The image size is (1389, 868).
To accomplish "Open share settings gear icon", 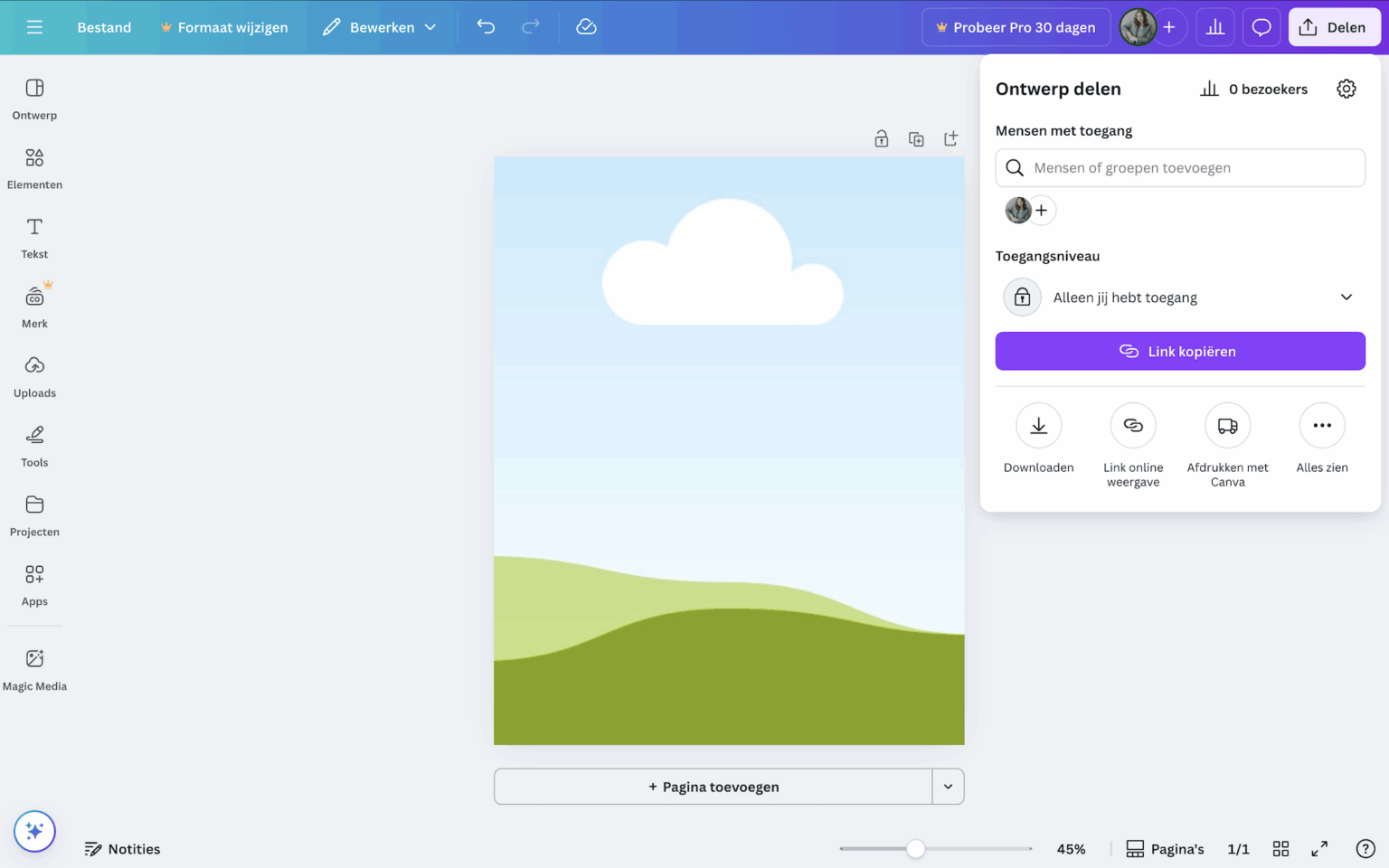I will pos(1346,89).
